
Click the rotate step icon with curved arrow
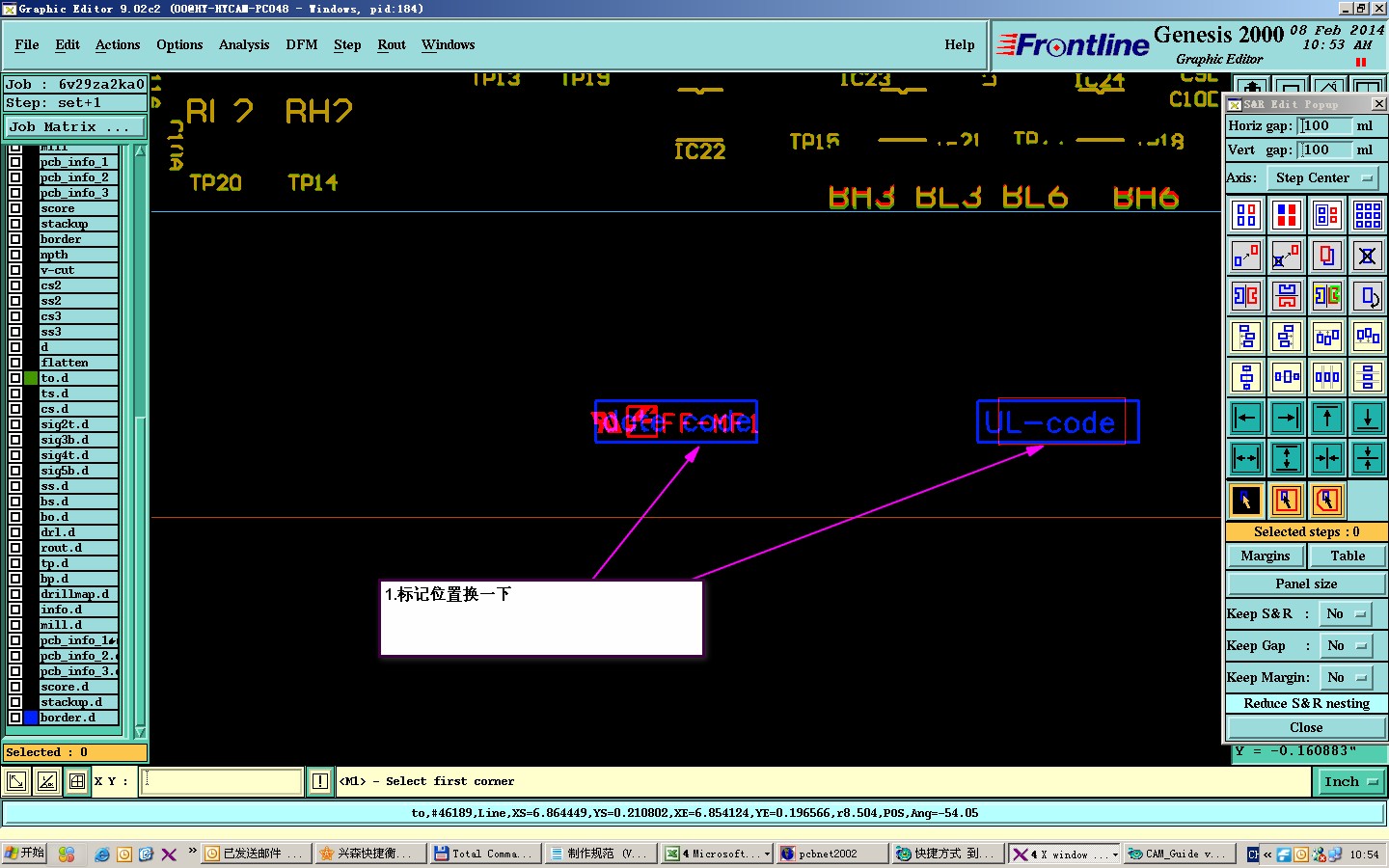tap(1368, 296)
